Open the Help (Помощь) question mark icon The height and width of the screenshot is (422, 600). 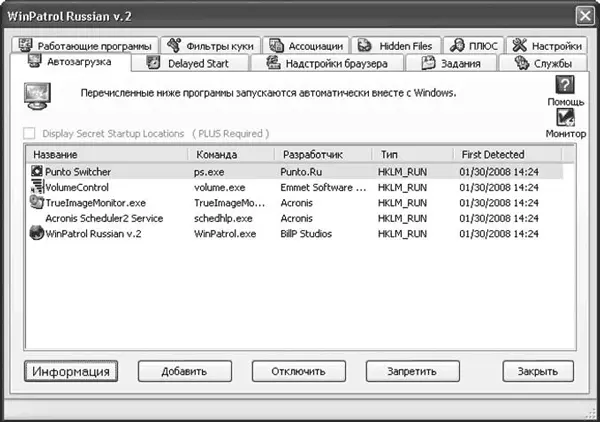[x=565, y=85]
